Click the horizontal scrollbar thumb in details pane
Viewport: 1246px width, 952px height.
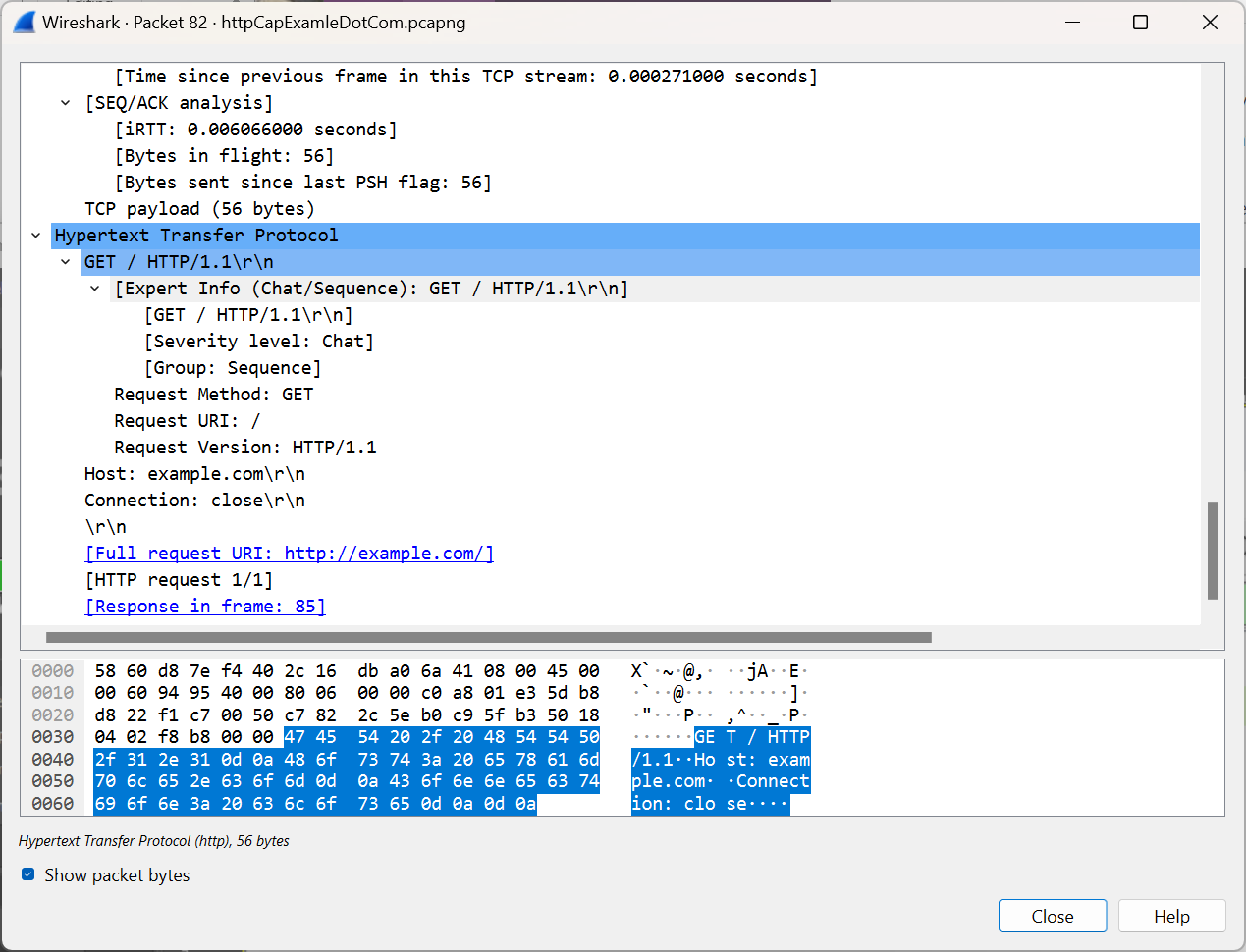[489, 637]
